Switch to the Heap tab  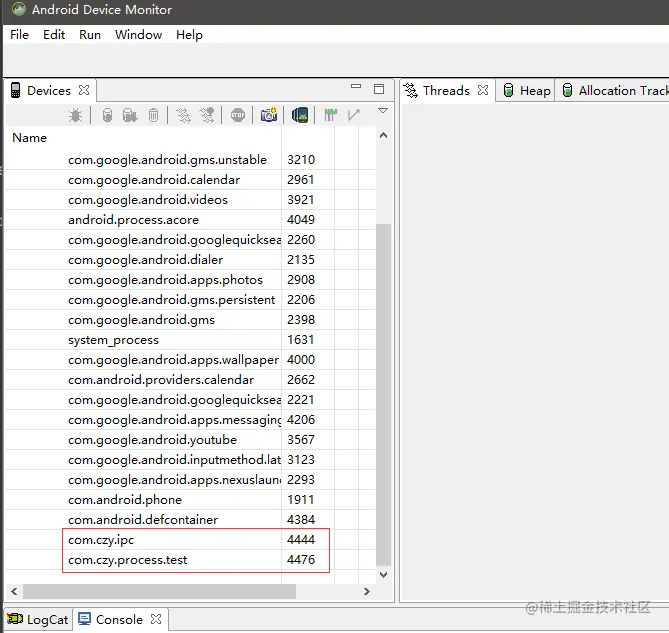coord(527,90)
